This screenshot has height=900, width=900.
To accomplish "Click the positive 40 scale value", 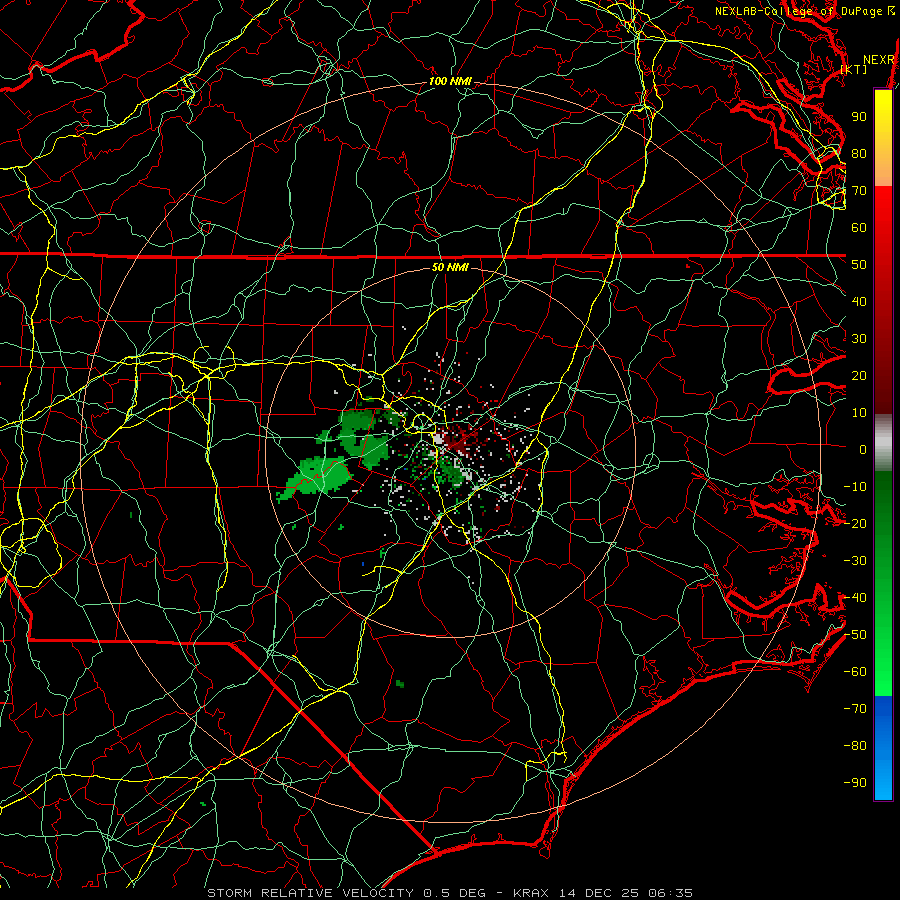I will [x=859, y=301].
